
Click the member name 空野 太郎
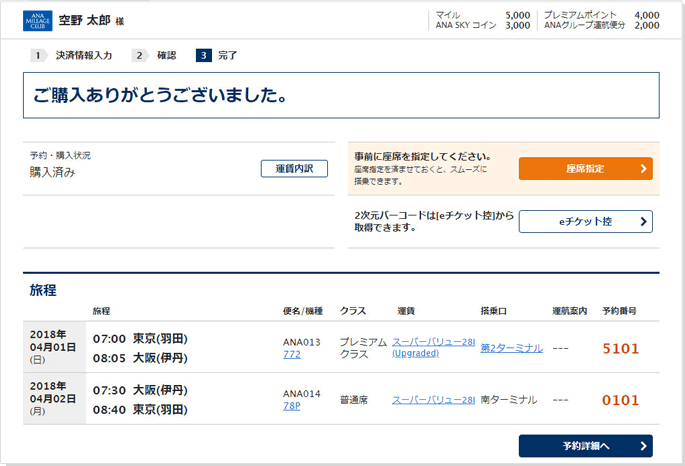85,20
